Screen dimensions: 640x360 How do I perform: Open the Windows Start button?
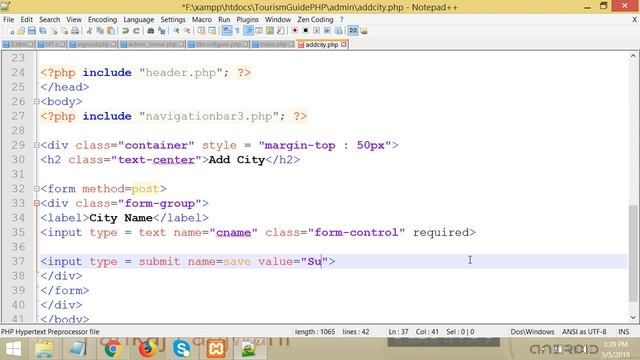[13, 349]
